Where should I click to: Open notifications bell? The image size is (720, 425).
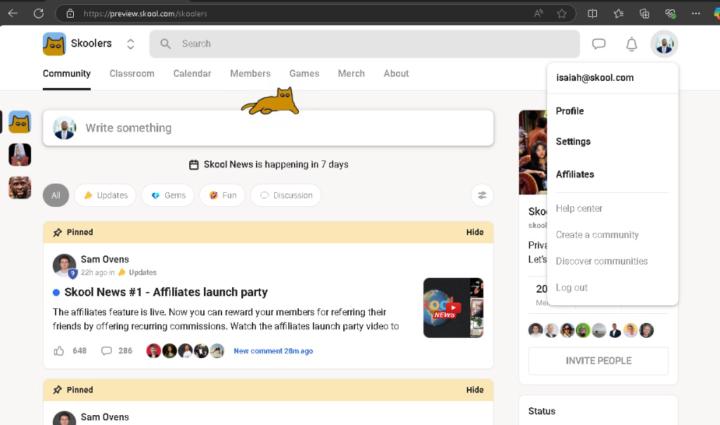click(631, 44)
